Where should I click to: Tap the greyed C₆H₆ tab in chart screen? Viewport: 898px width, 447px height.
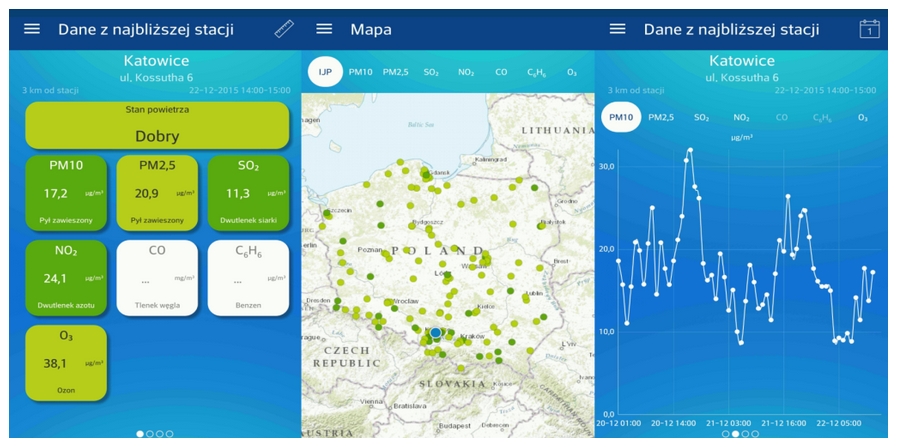point(822,118)
